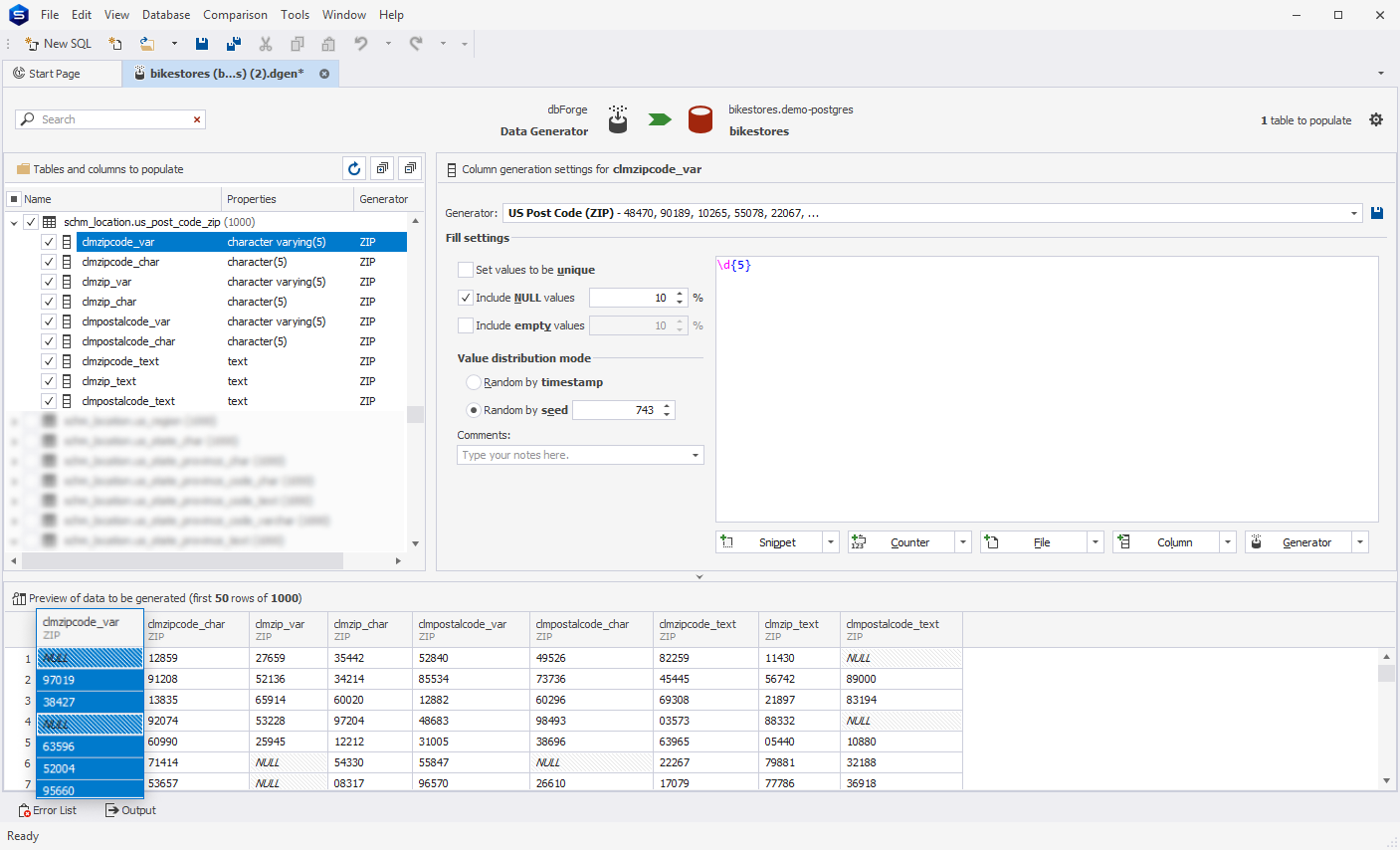This screenshot has height=850, width=1400.
Task: Click the preview grid scroll down arrow
Action: tap(1387, 781)
